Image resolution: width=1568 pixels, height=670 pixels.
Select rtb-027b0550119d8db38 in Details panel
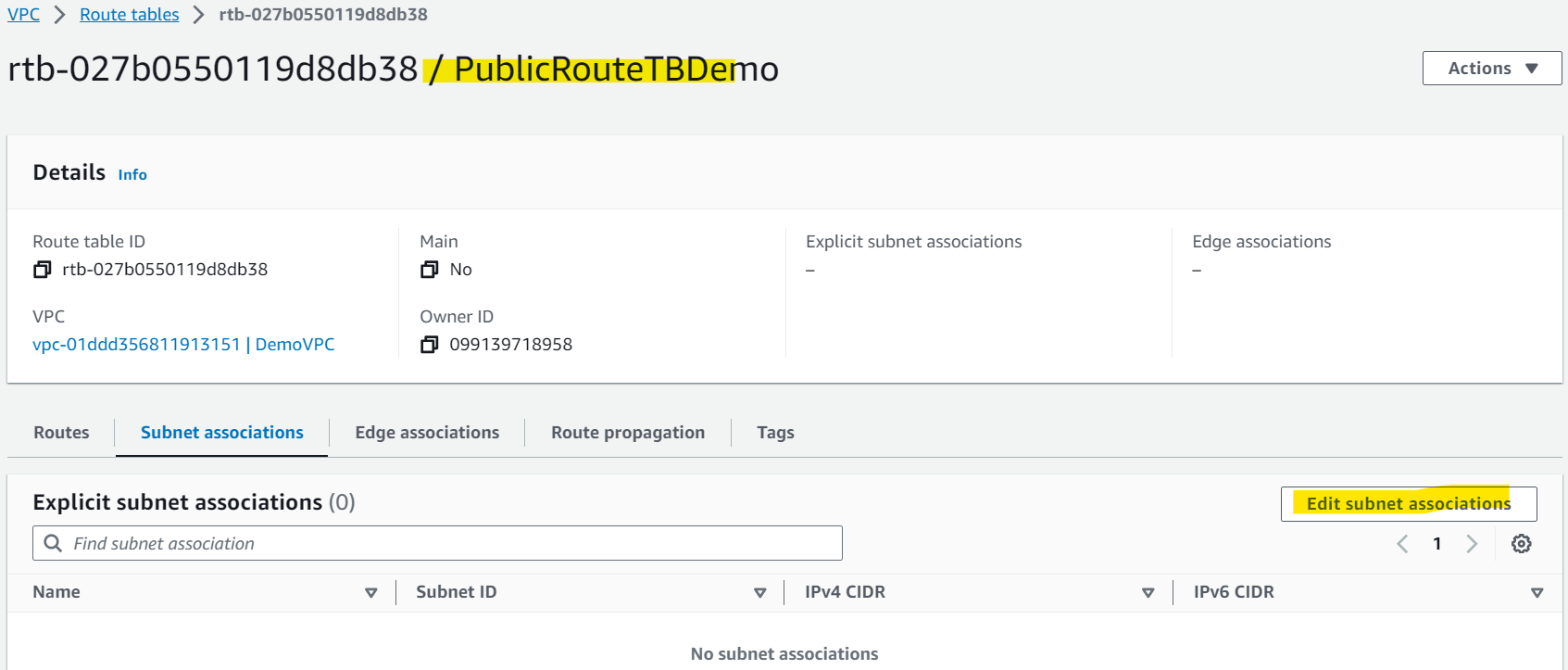(165, 270)
